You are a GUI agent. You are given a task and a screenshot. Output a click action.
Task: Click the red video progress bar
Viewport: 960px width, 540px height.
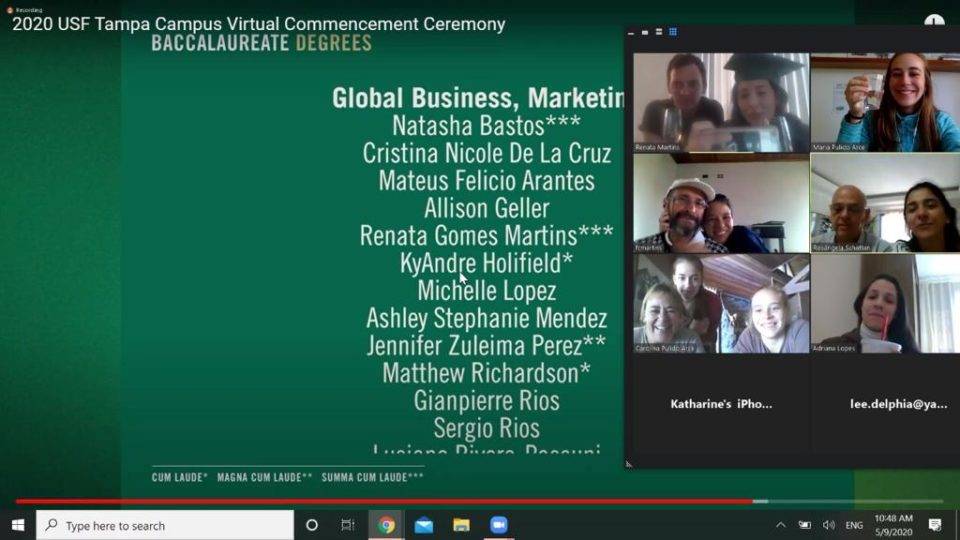384,501
